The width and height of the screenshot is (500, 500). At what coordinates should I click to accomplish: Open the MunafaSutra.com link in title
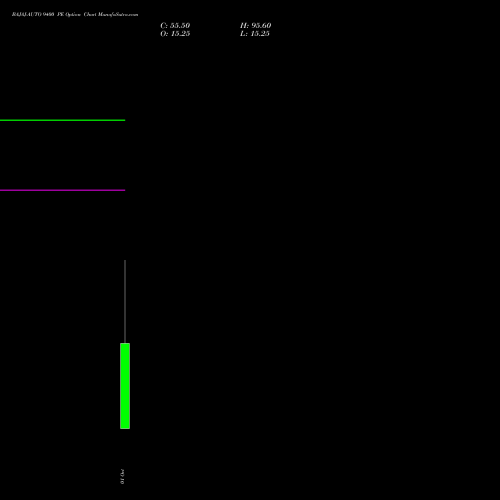[118, 14]
